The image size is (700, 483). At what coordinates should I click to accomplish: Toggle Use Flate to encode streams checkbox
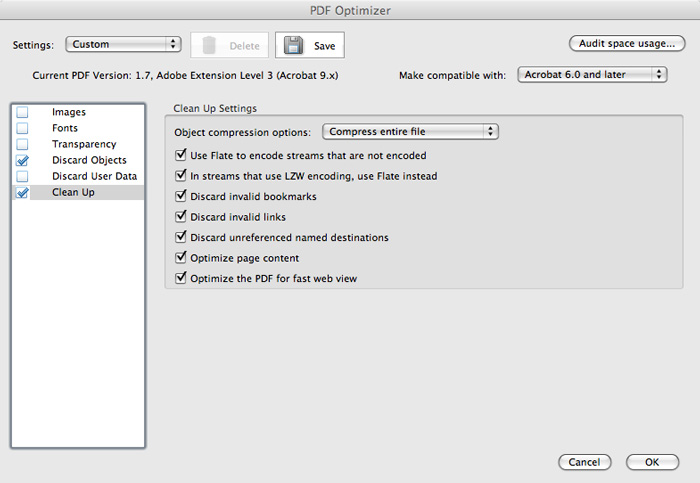pyautogui.click(x=181, y=156)
